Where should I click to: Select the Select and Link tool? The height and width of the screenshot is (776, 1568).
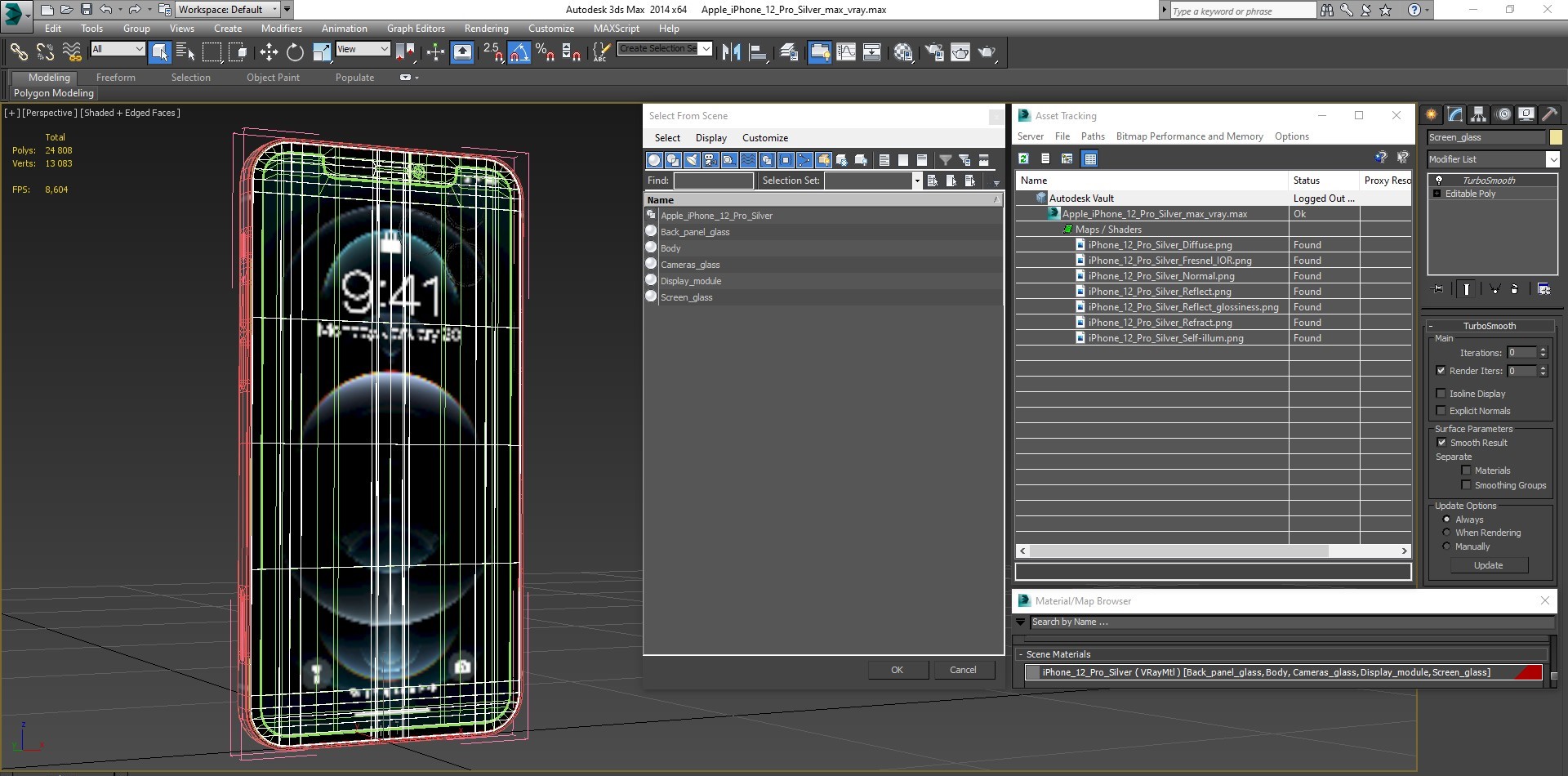click(18, 52)
